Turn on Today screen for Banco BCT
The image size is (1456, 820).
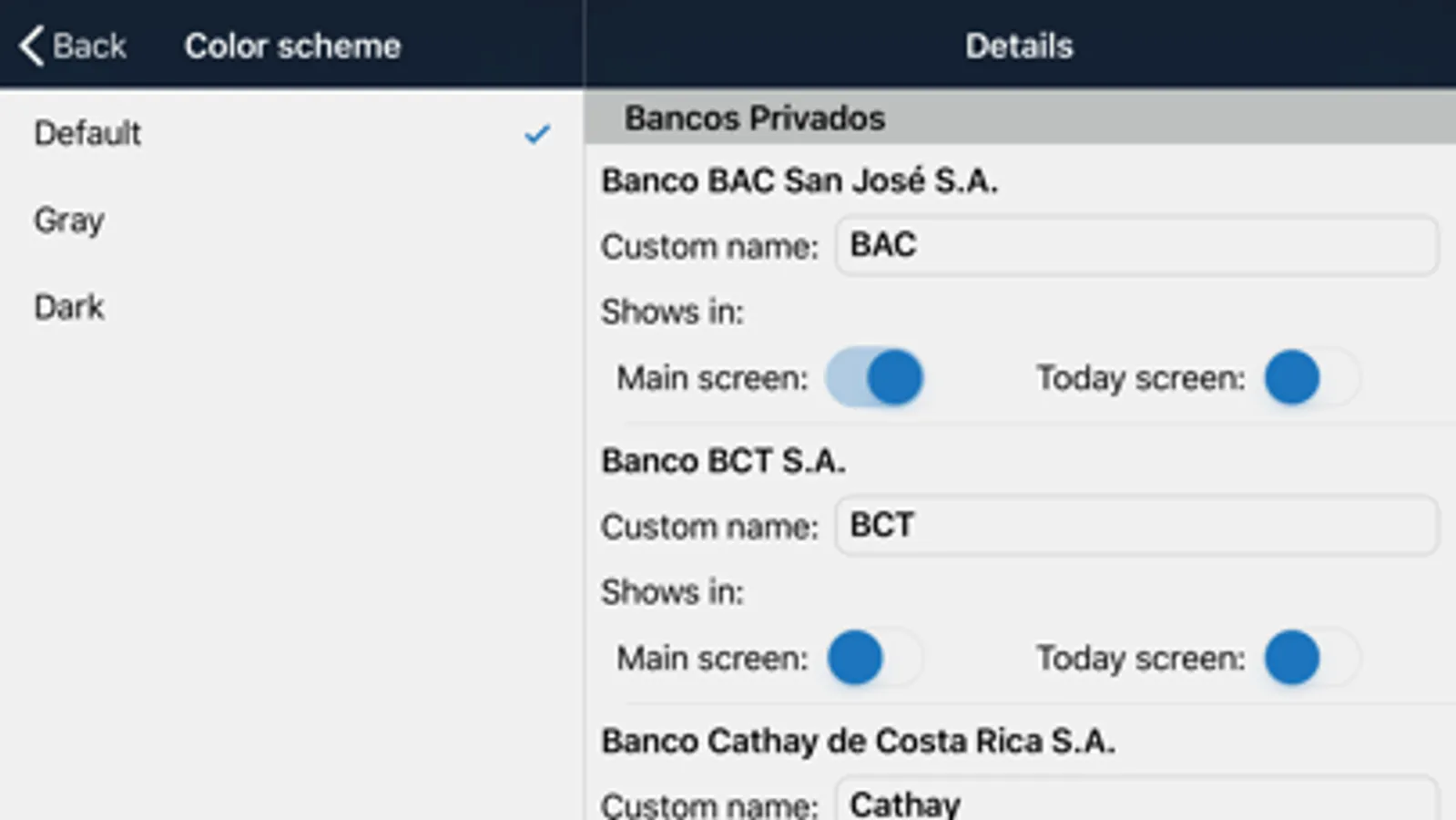pyautogui.click(x=1311, y=658)
